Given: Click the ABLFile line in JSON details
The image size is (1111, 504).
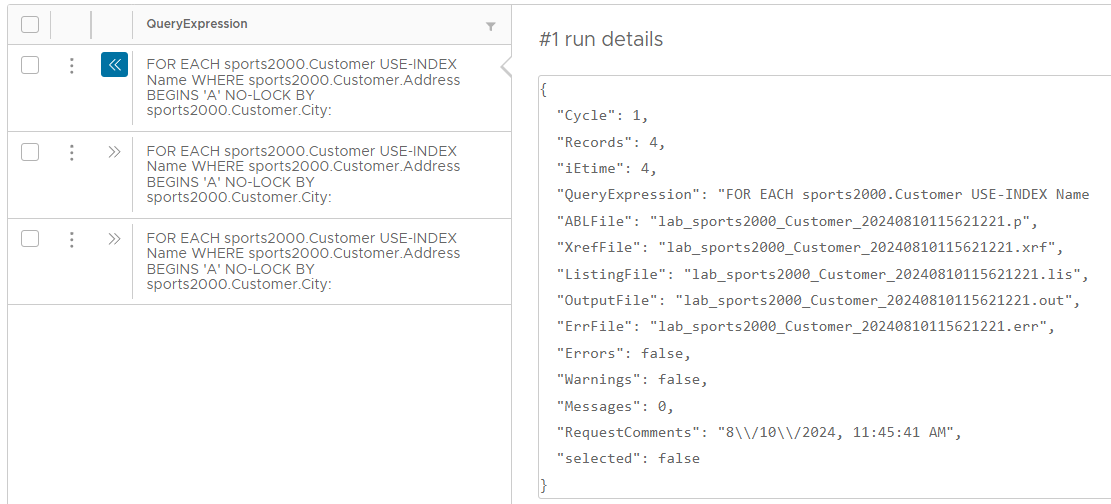Looking at the screenshot, I should tap(797, 221).
